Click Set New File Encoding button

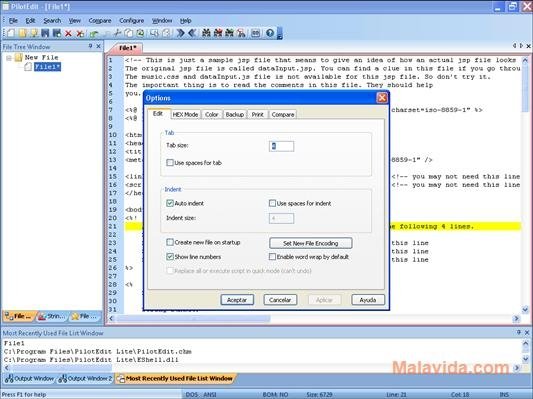pyautogui.click(x=311, y=243)
